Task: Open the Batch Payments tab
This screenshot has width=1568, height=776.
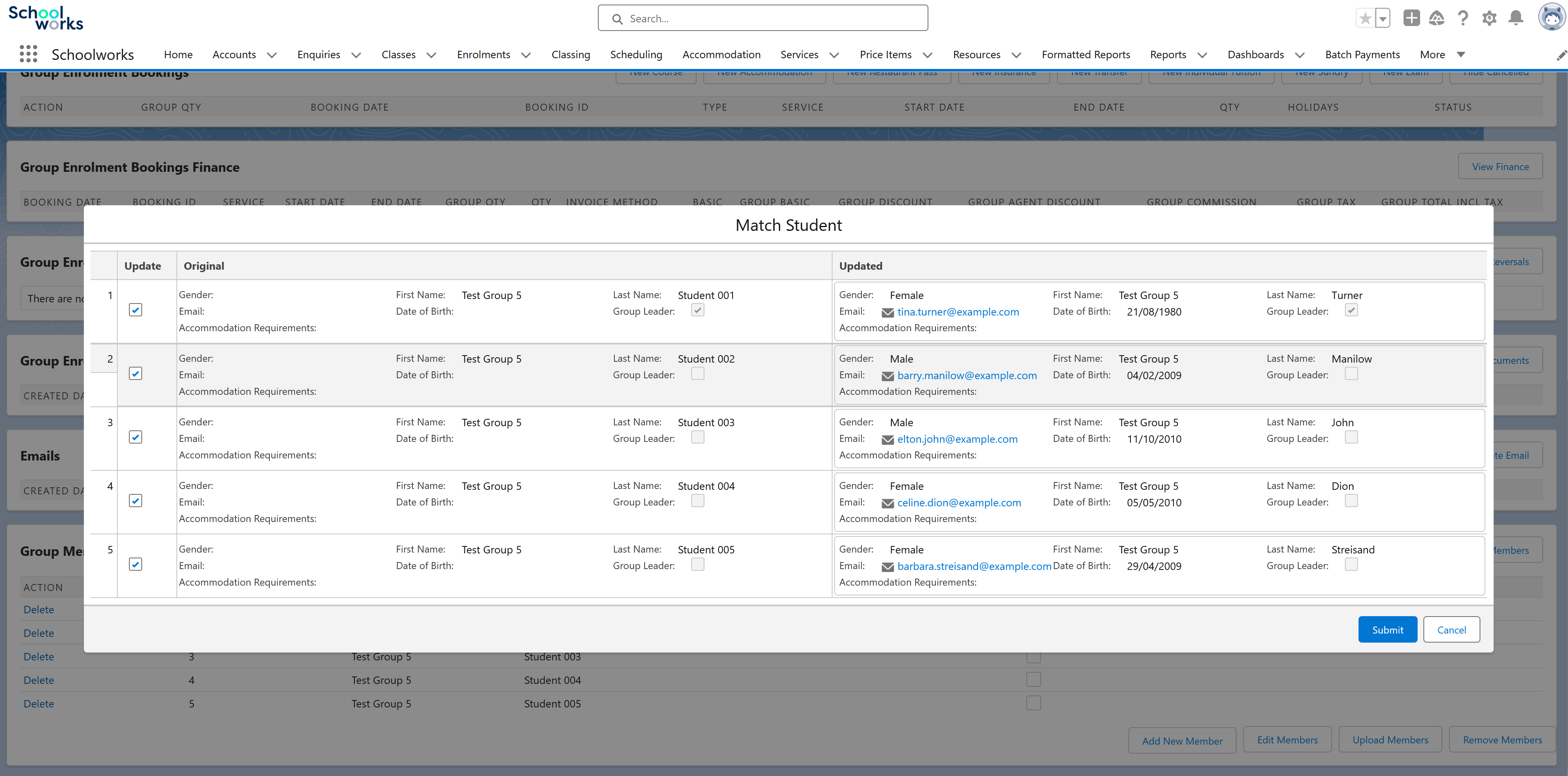Action: pyautogui.click(x=1362, y=55)
